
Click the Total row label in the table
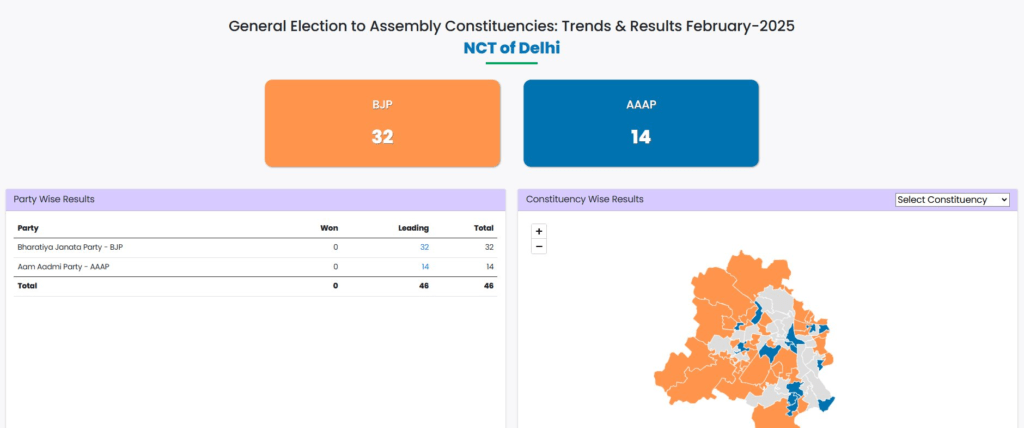(x=27, y=286)
